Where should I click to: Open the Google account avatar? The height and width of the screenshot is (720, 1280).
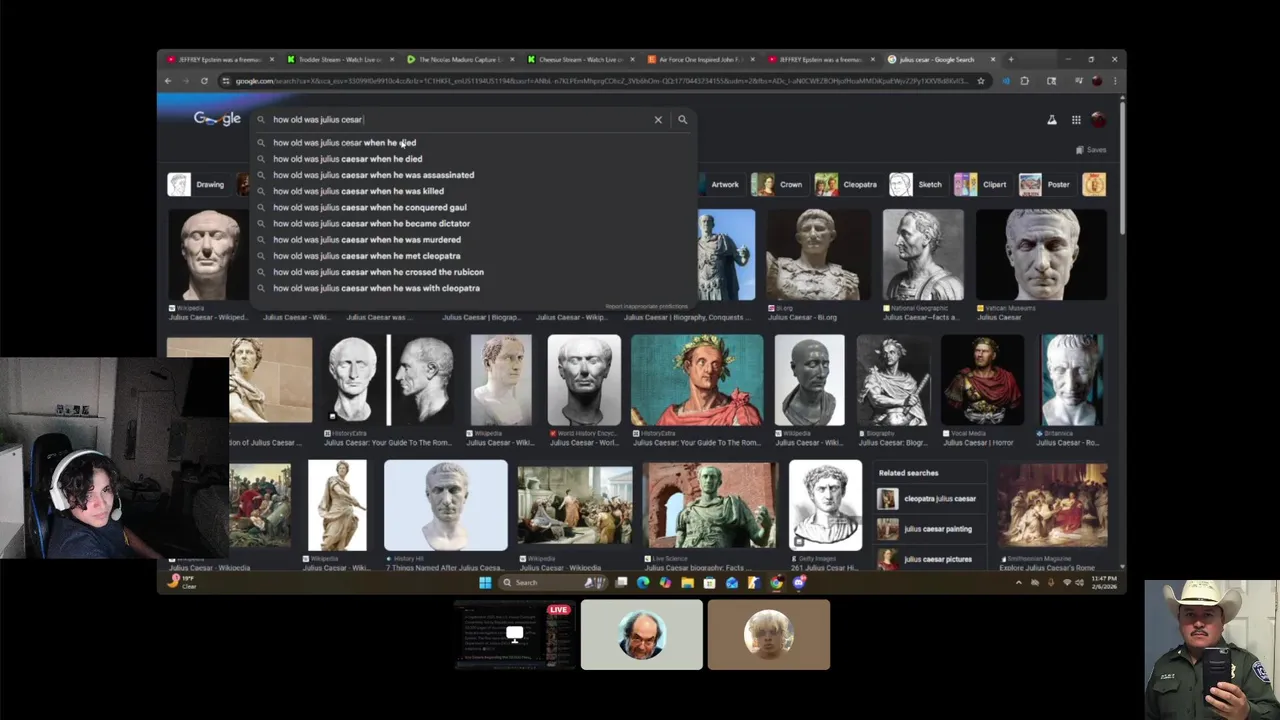click(x=1098, y=120)
